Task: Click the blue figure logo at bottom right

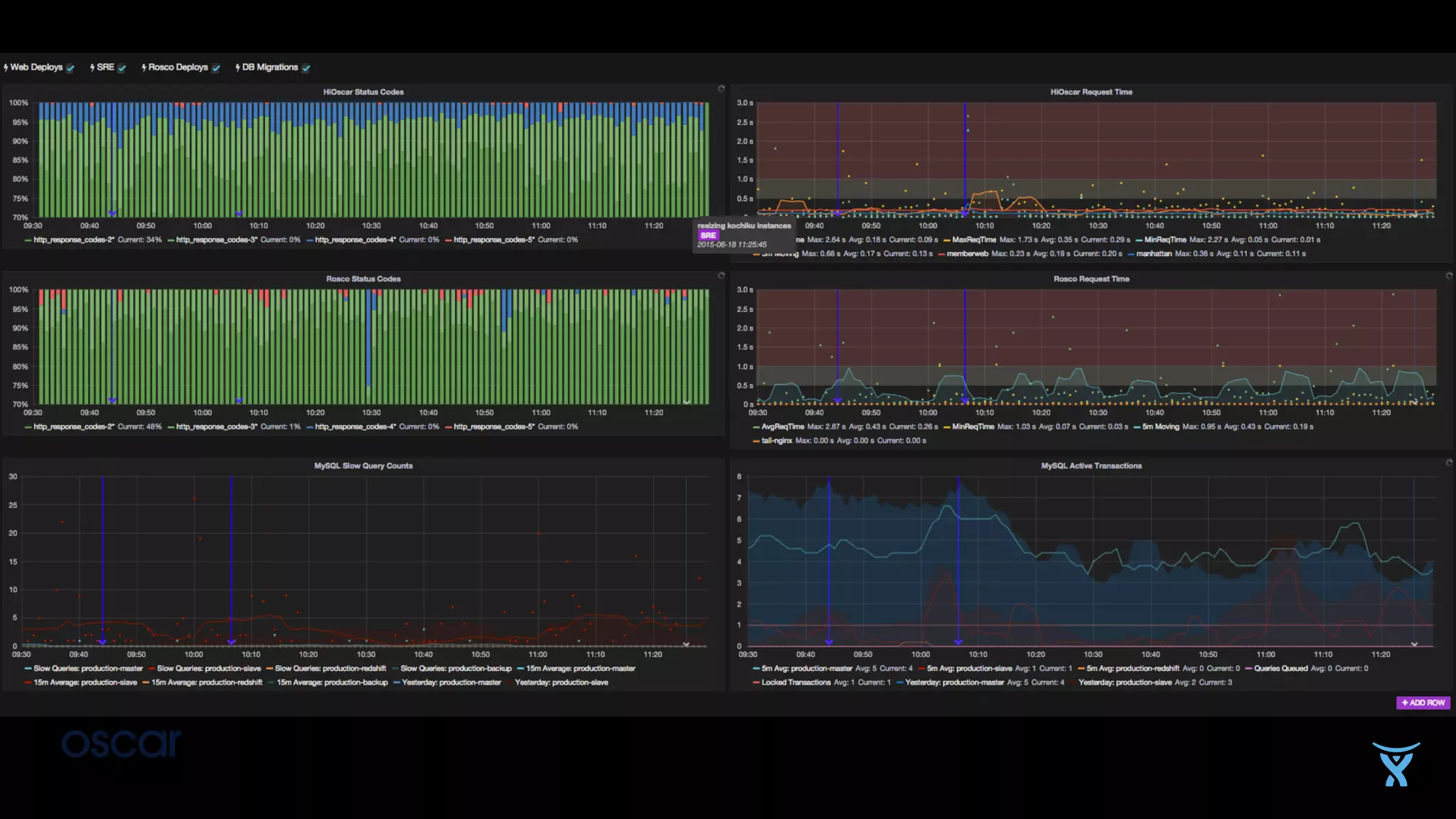Action: point(1396,764)
